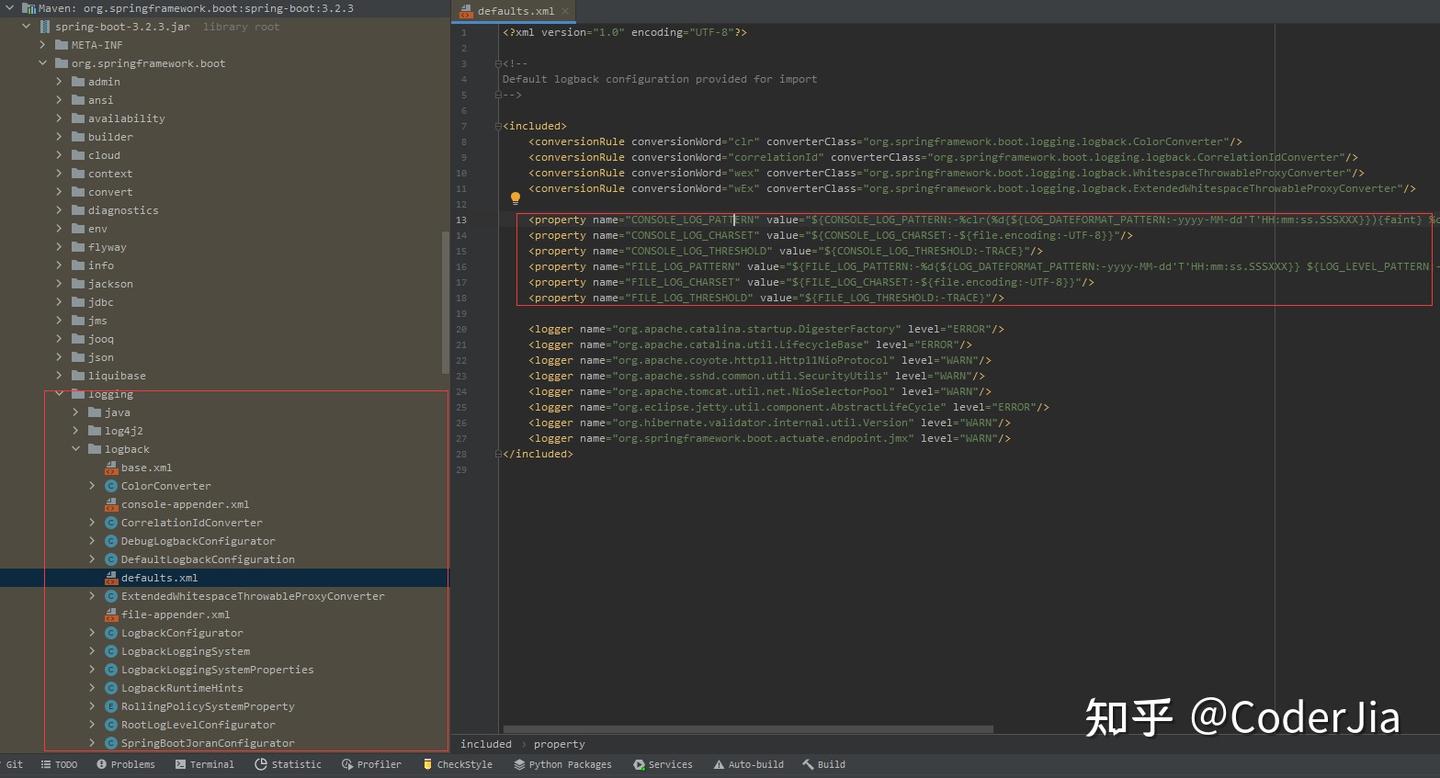Select the 'property' breadcrumb

click(559, 744)
